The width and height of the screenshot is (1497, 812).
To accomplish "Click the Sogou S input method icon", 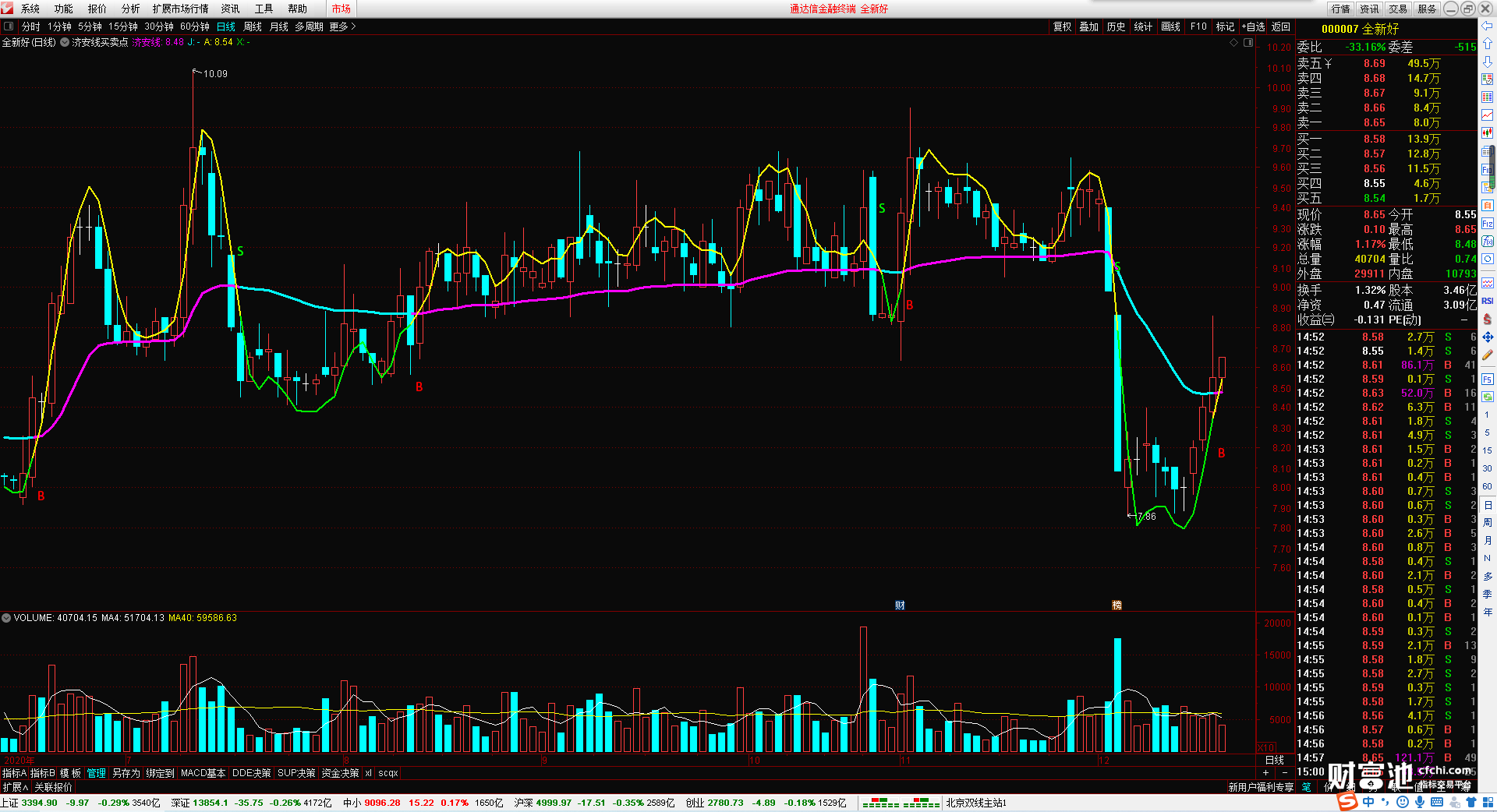I will point(1347,802).
